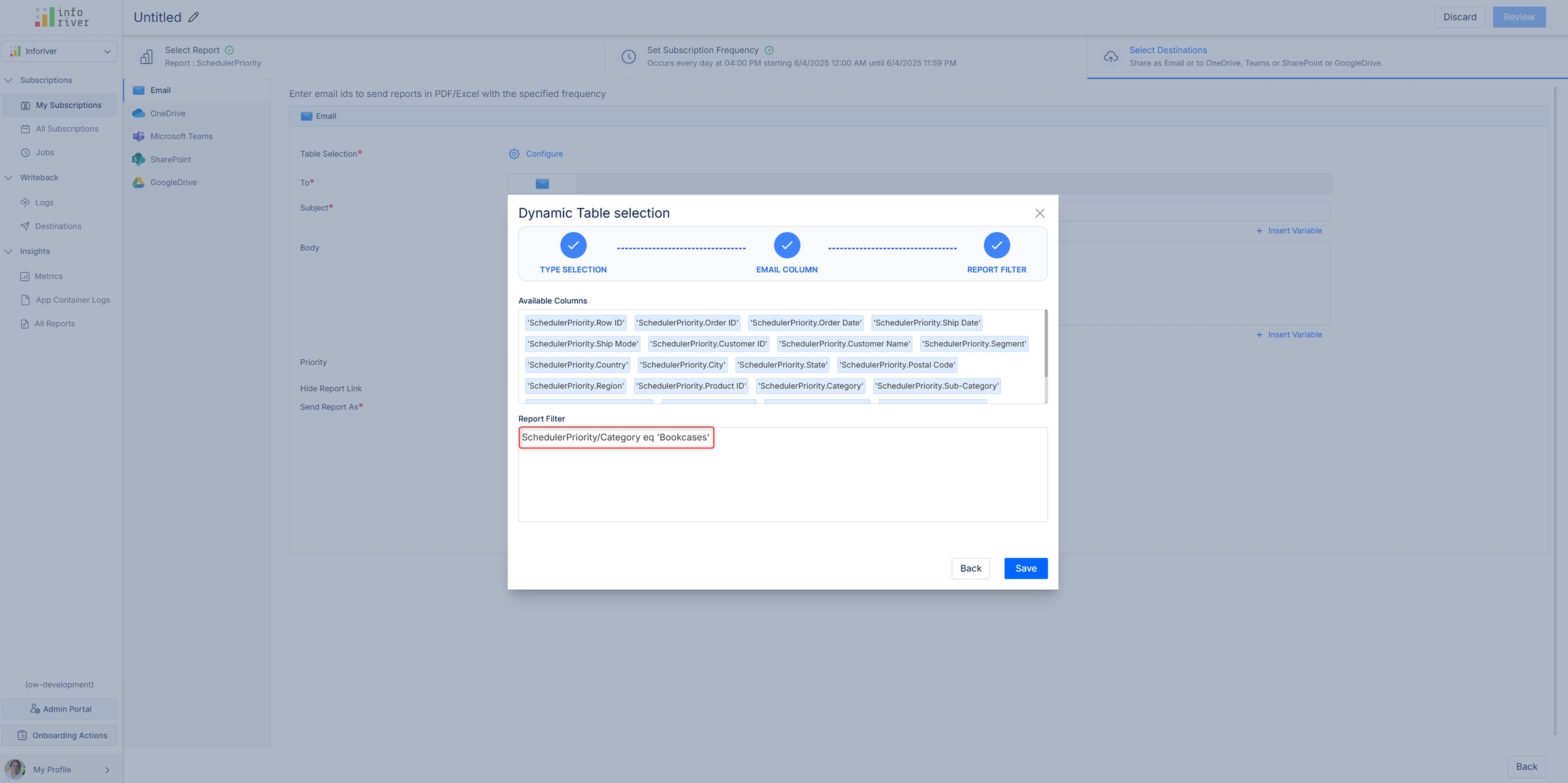Click the Type Selection step checkmark
Viewport: 1568px width, 783px height.
[573, 246]
